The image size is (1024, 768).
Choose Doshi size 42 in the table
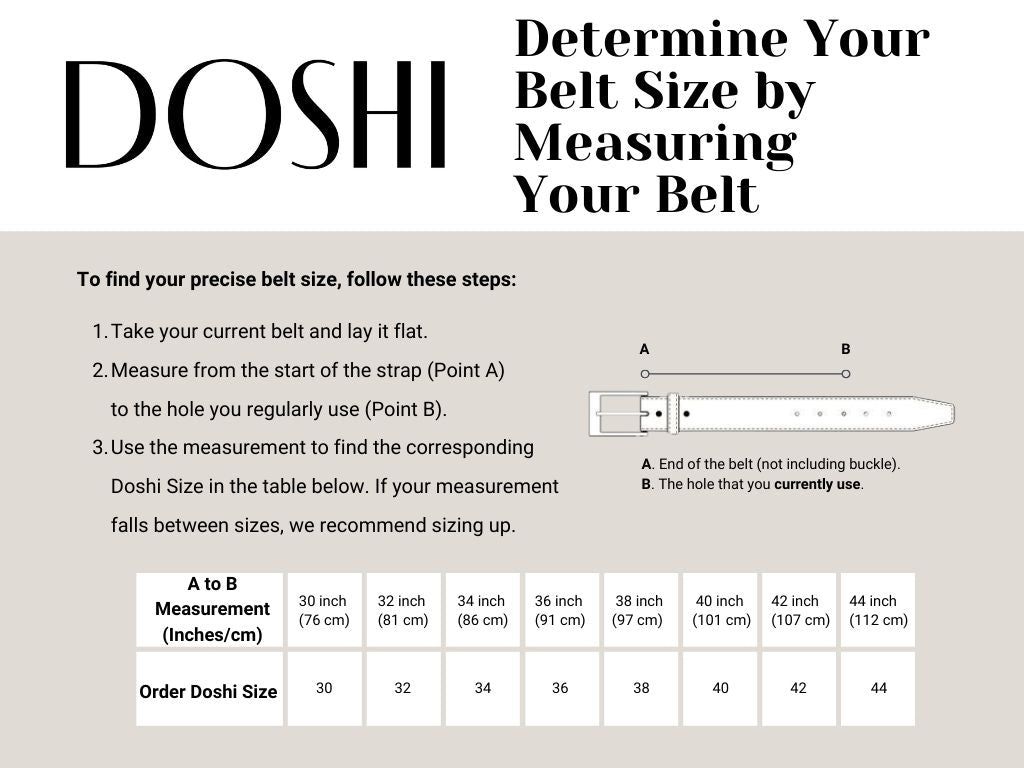[798, 688]
